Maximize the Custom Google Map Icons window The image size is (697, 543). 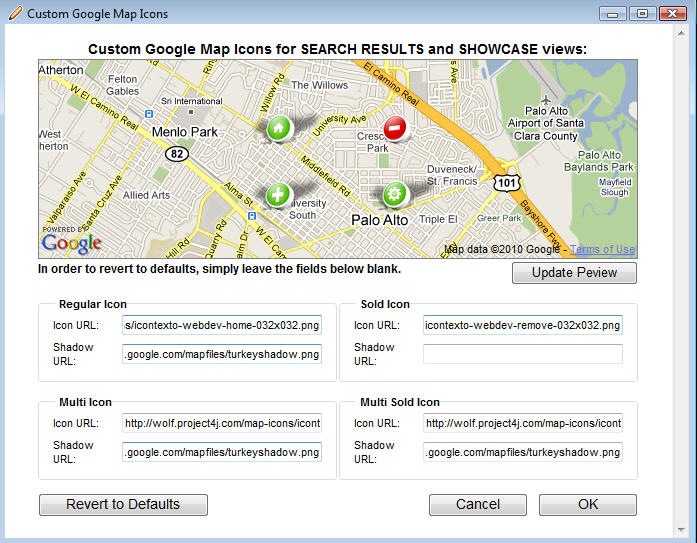642,14
